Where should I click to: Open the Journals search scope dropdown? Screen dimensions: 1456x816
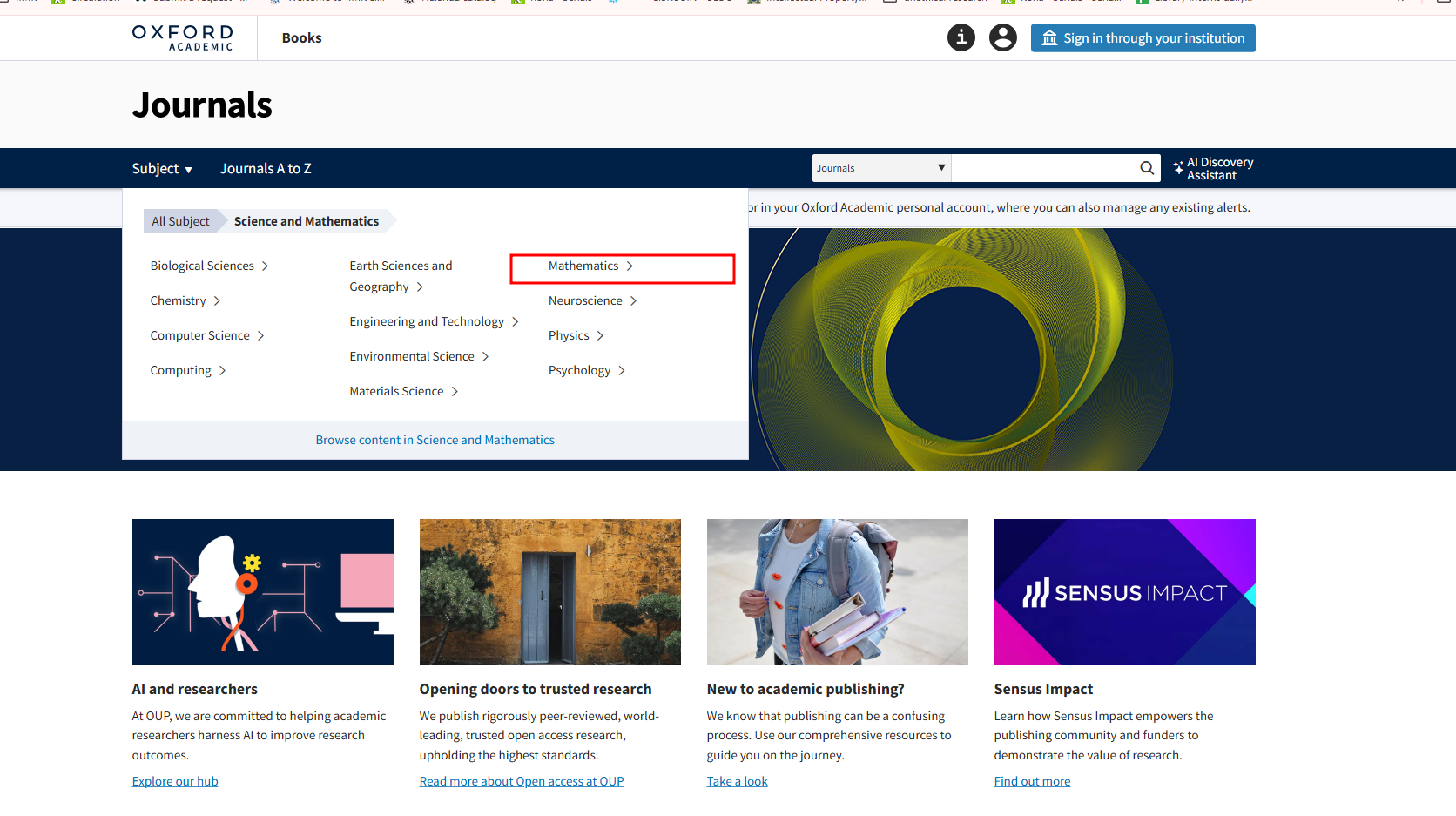coord(880,168)
